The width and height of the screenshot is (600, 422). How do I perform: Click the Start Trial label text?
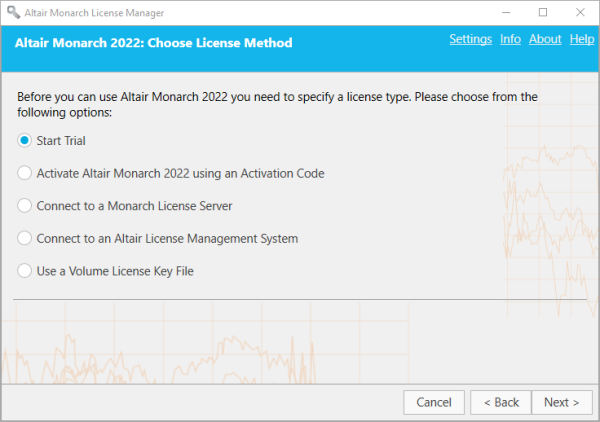coord(61,141)
